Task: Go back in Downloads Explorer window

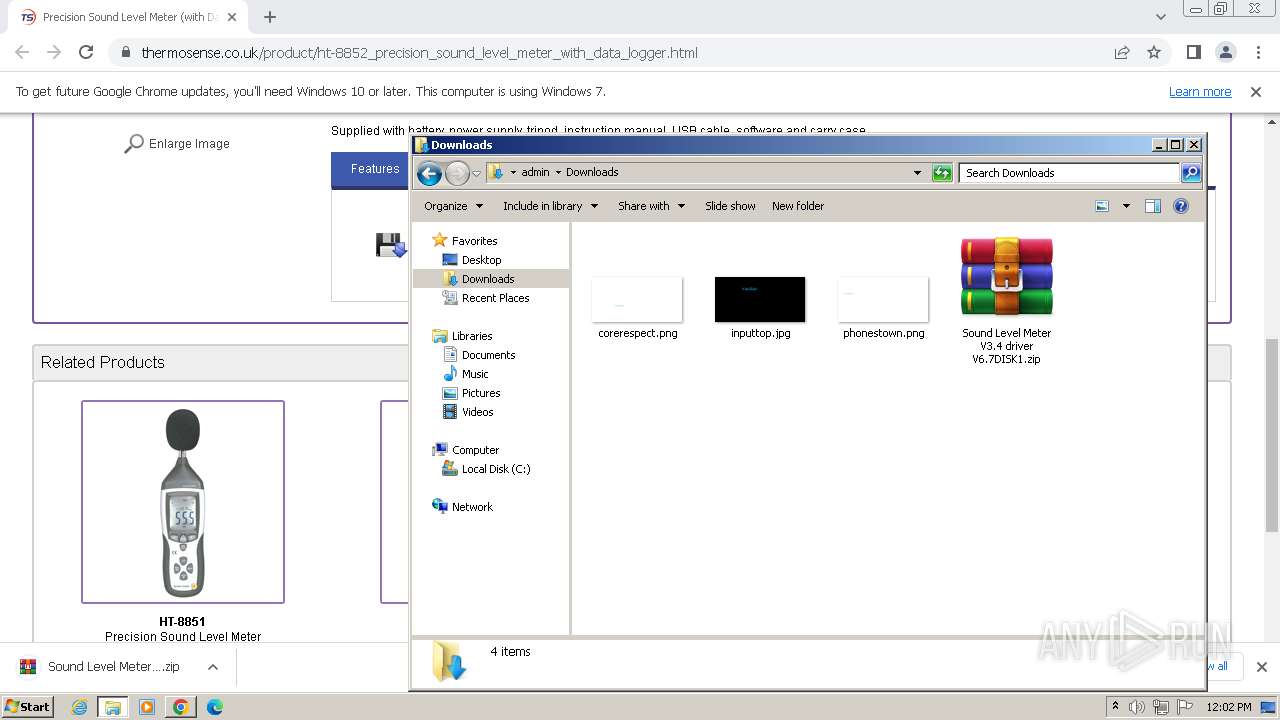Action: tap(429, 173)
